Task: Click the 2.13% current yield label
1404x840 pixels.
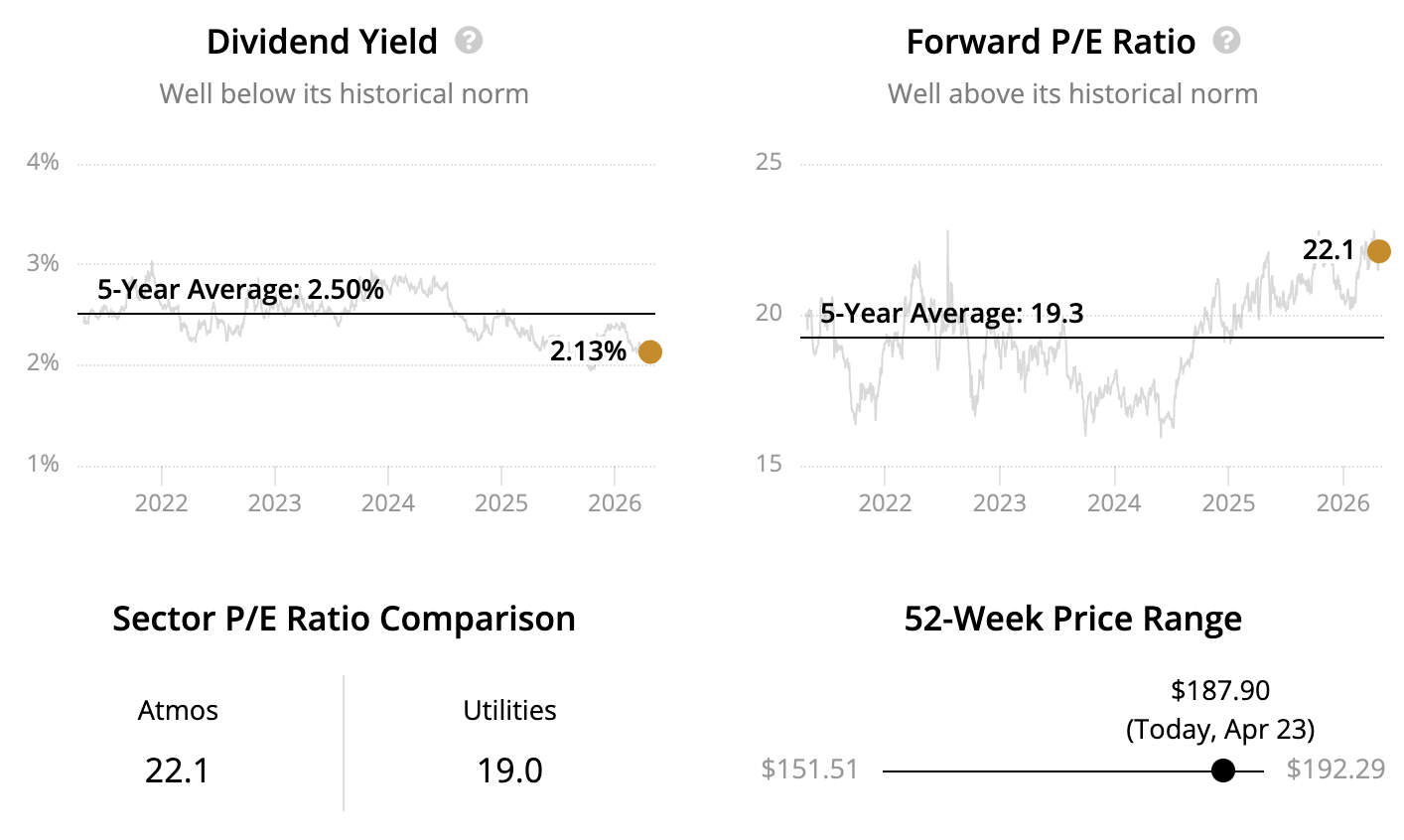Action: (588, 351)
